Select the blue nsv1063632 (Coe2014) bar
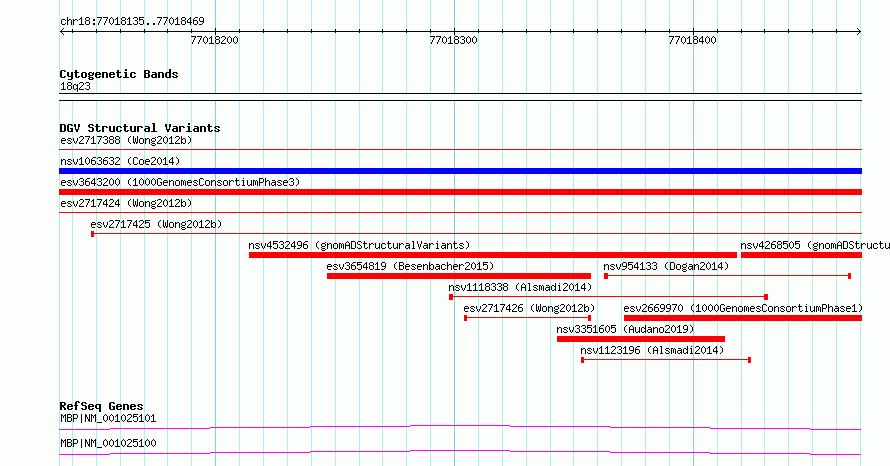Screen dimensions: 890x466 tap(460, 171)
